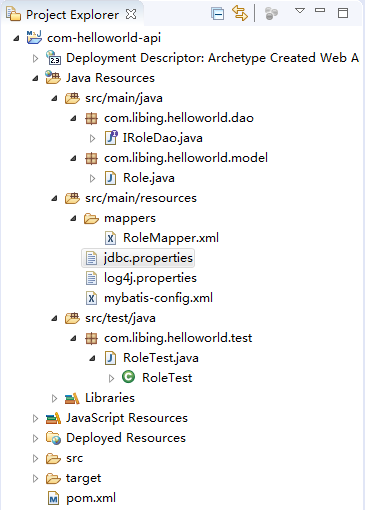
Task: Click the Role.java file icon
Action: click(110, 178)
